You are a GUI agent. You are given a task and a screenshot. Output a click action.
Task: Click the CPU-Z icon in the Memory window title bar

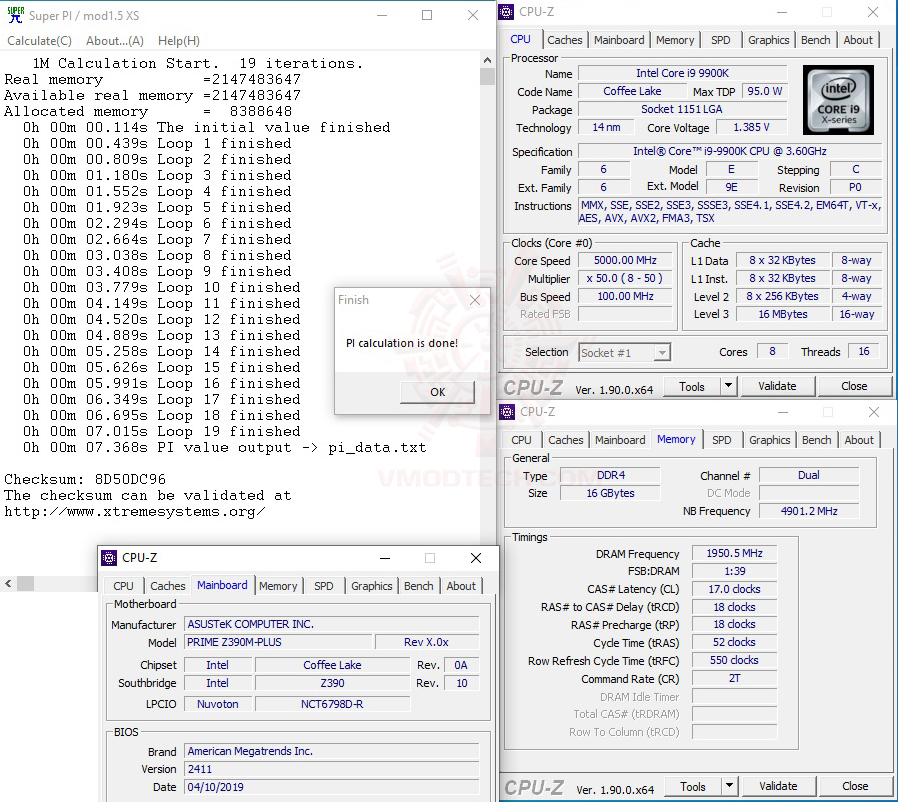coord(506,412)
